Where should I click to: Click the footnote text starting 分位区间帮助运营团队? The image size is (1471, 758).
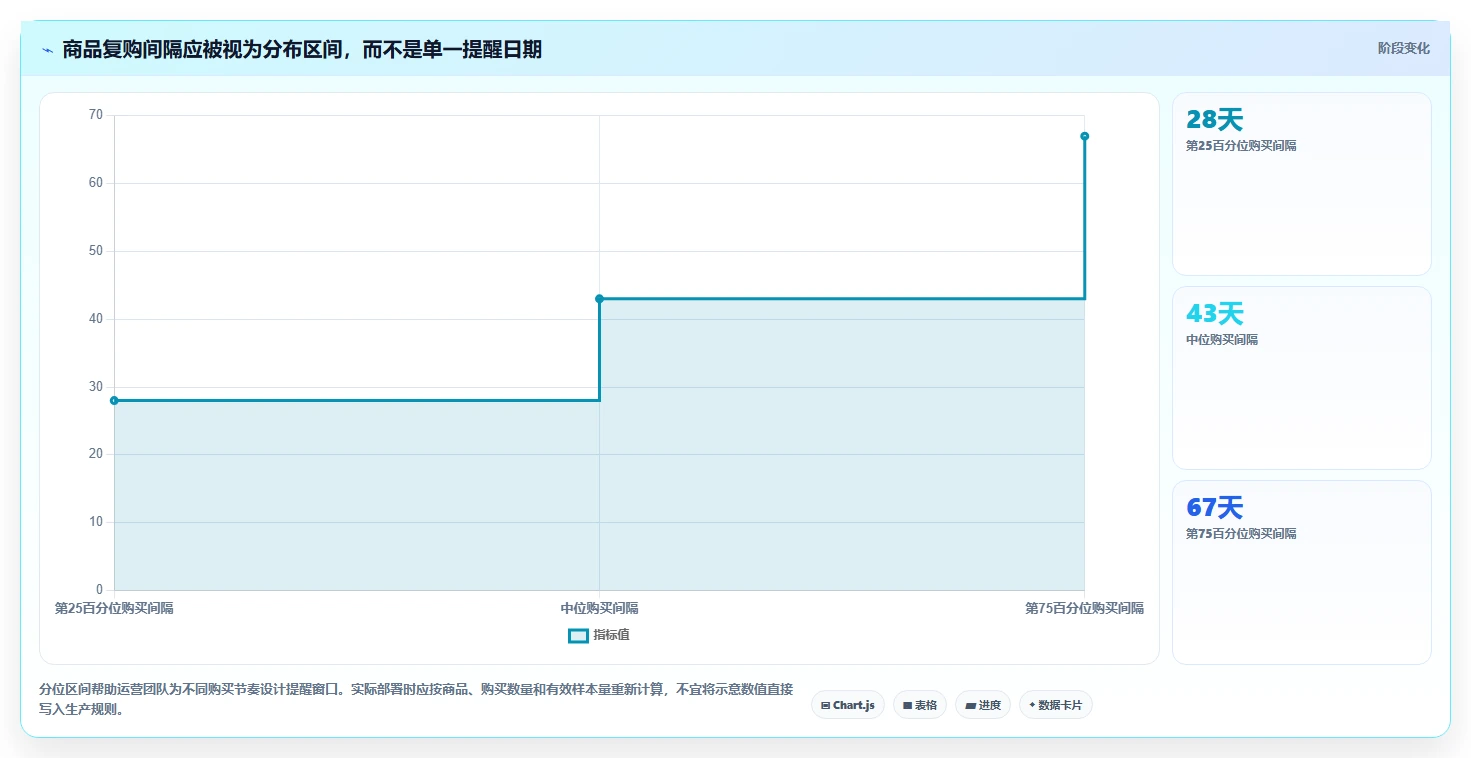(415, 700)
